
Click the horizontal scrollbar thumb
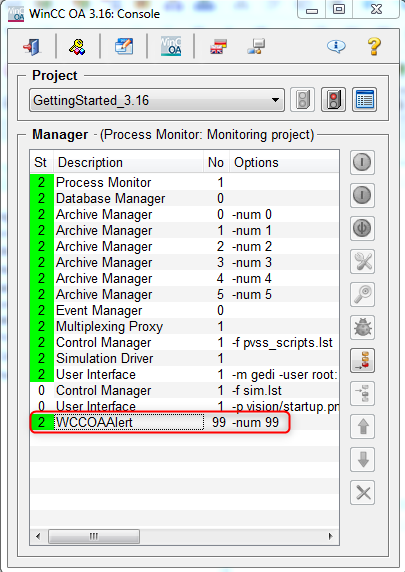(94, 536)
